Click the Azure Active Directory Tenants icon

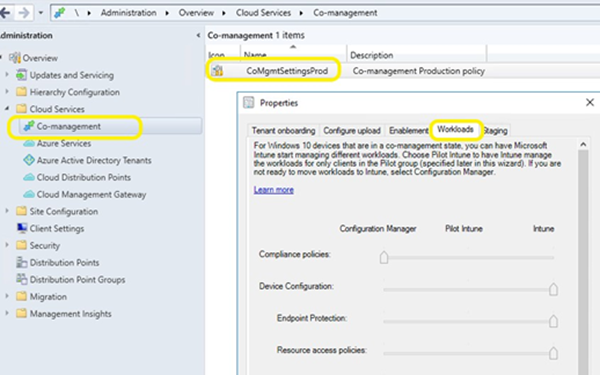click(x=29, y=160)
